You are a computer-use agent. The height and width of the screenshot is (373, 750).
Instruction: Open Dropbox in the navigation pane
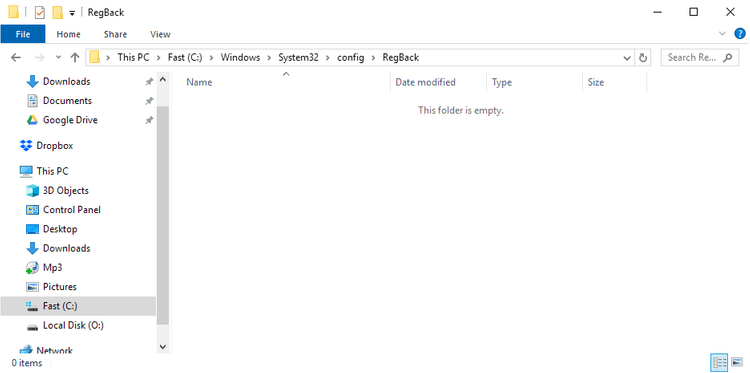click(x=55, y=146)
